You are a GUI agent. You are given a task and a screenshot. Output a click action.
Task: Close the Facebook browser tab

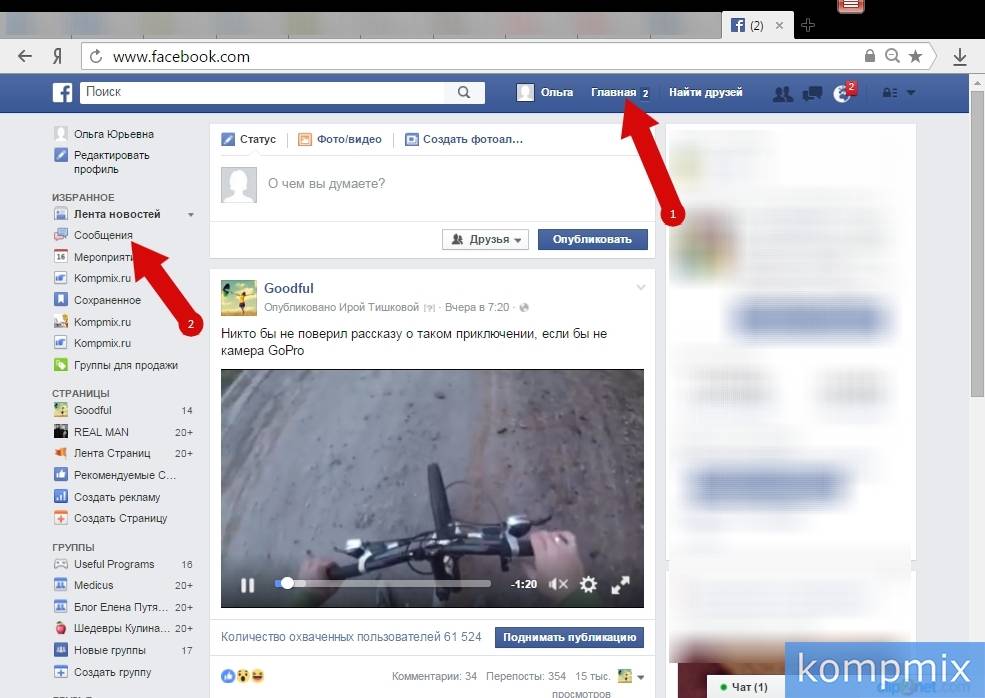tap(779, 25)
